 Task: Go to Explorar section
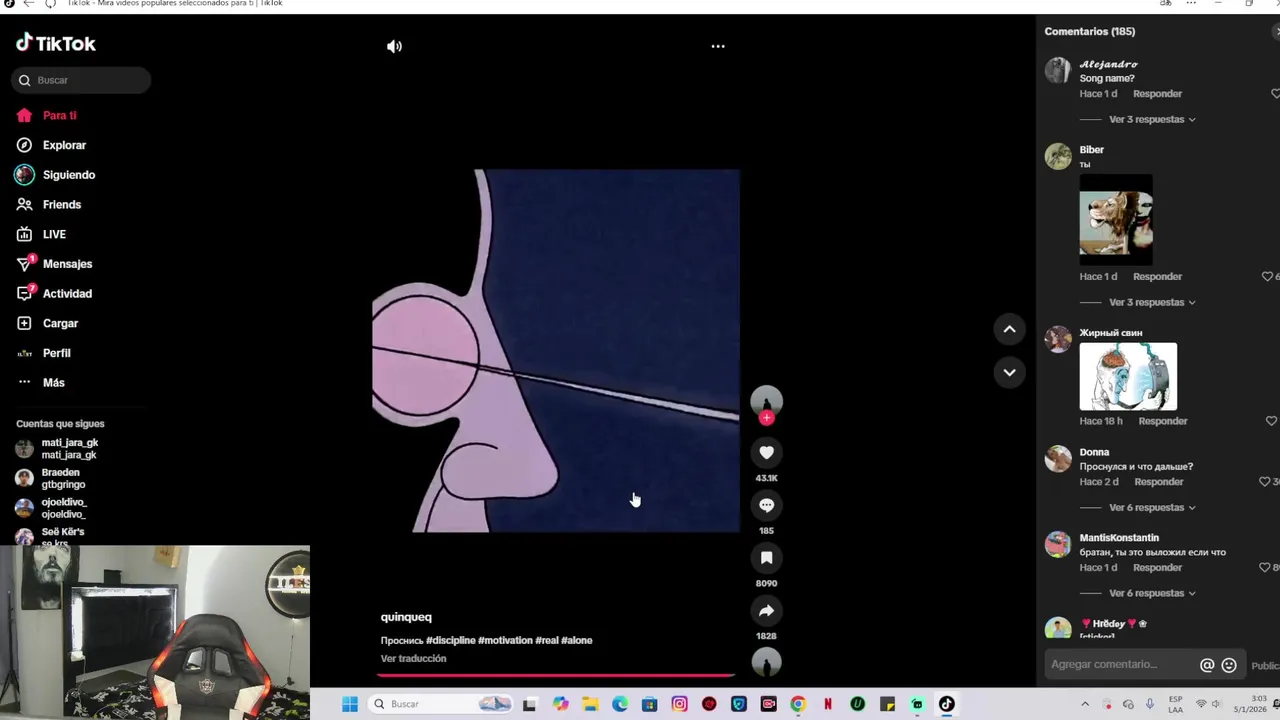tap(51, 145)
